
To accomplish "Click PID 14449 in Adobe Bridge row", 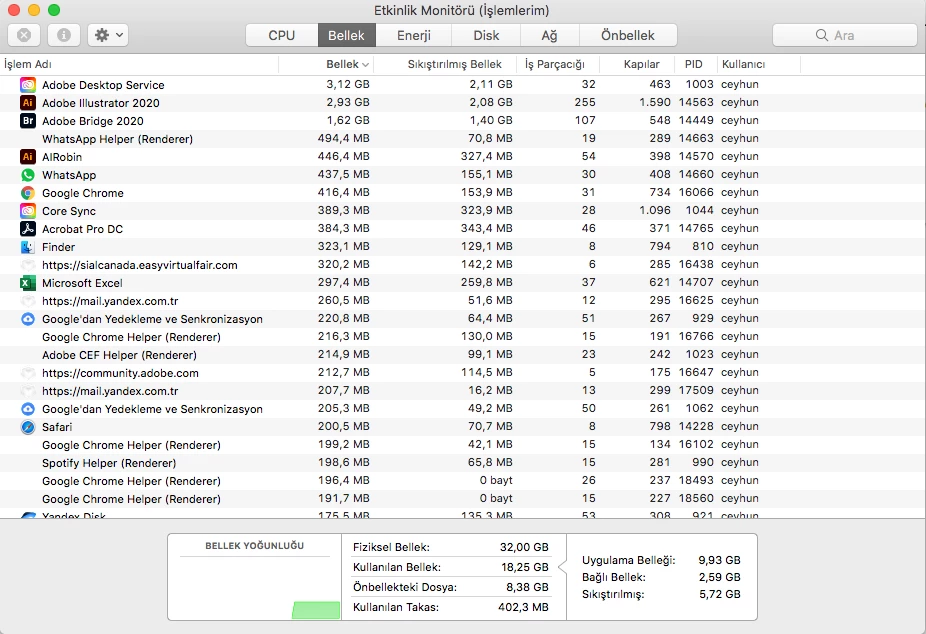I will 696,120.
